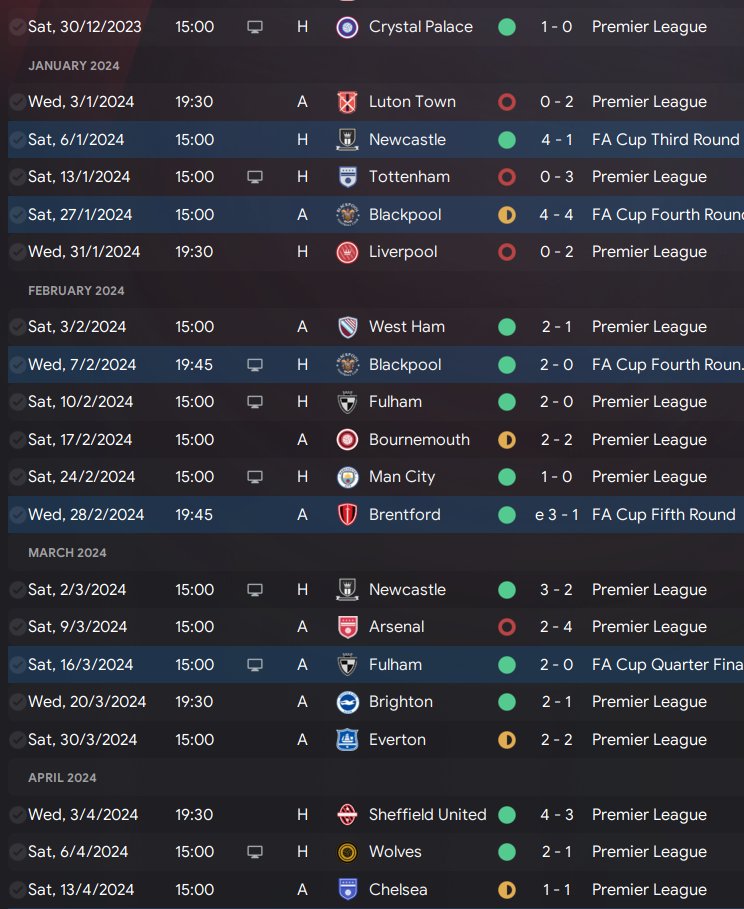Open FA Cup Fifth Round competition link
This screenshot has width=744, height=909.
tap(663, 515)
